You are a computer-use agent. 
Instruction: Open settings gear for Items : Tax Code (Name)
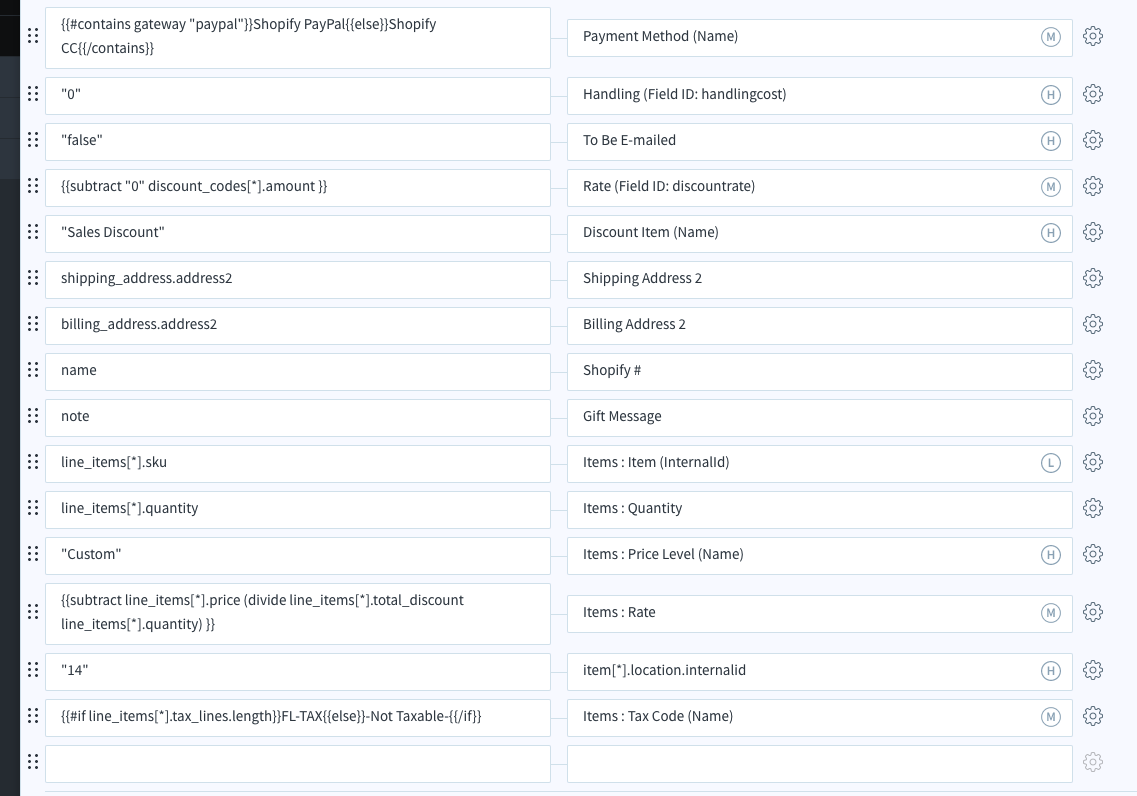(x=1093, y=716)
